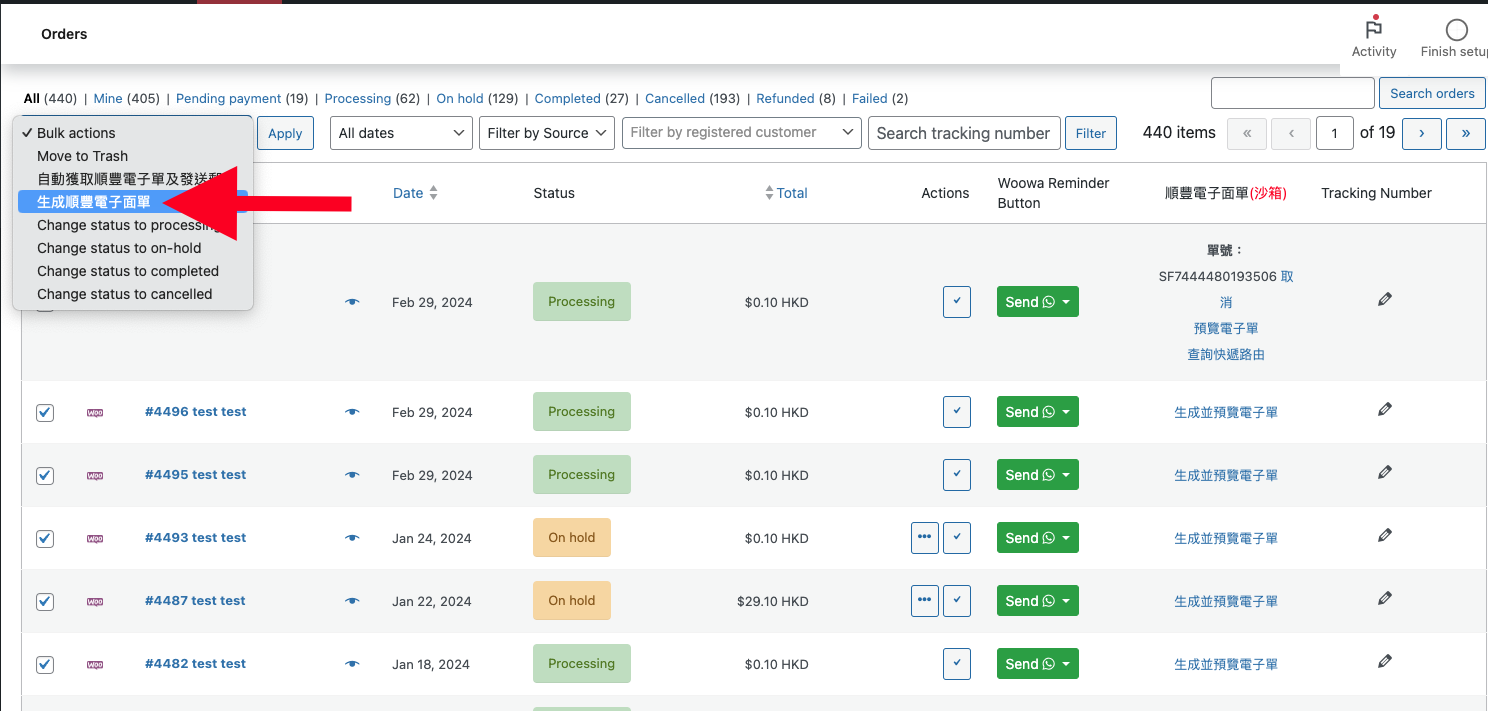Click the Search orders button

pyautogui.click(x=1432, y=93)
